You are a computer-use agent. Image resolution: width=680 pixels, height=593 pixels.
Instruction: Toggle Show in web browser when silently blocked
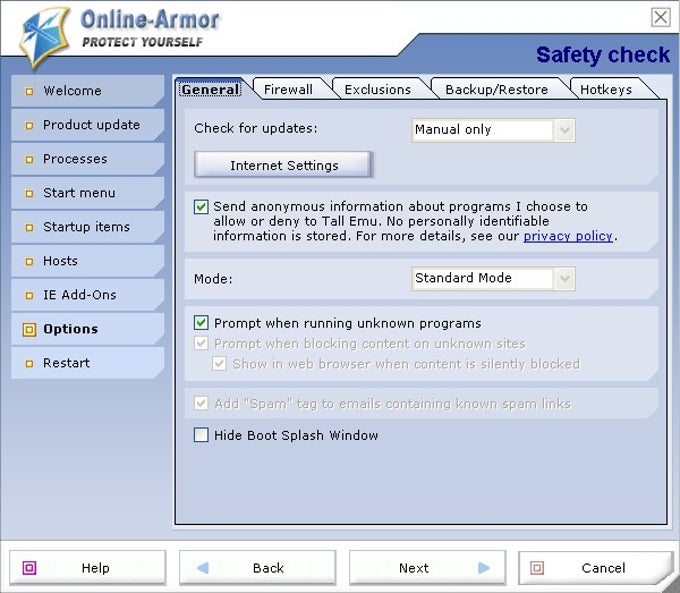tap(219, 364)
